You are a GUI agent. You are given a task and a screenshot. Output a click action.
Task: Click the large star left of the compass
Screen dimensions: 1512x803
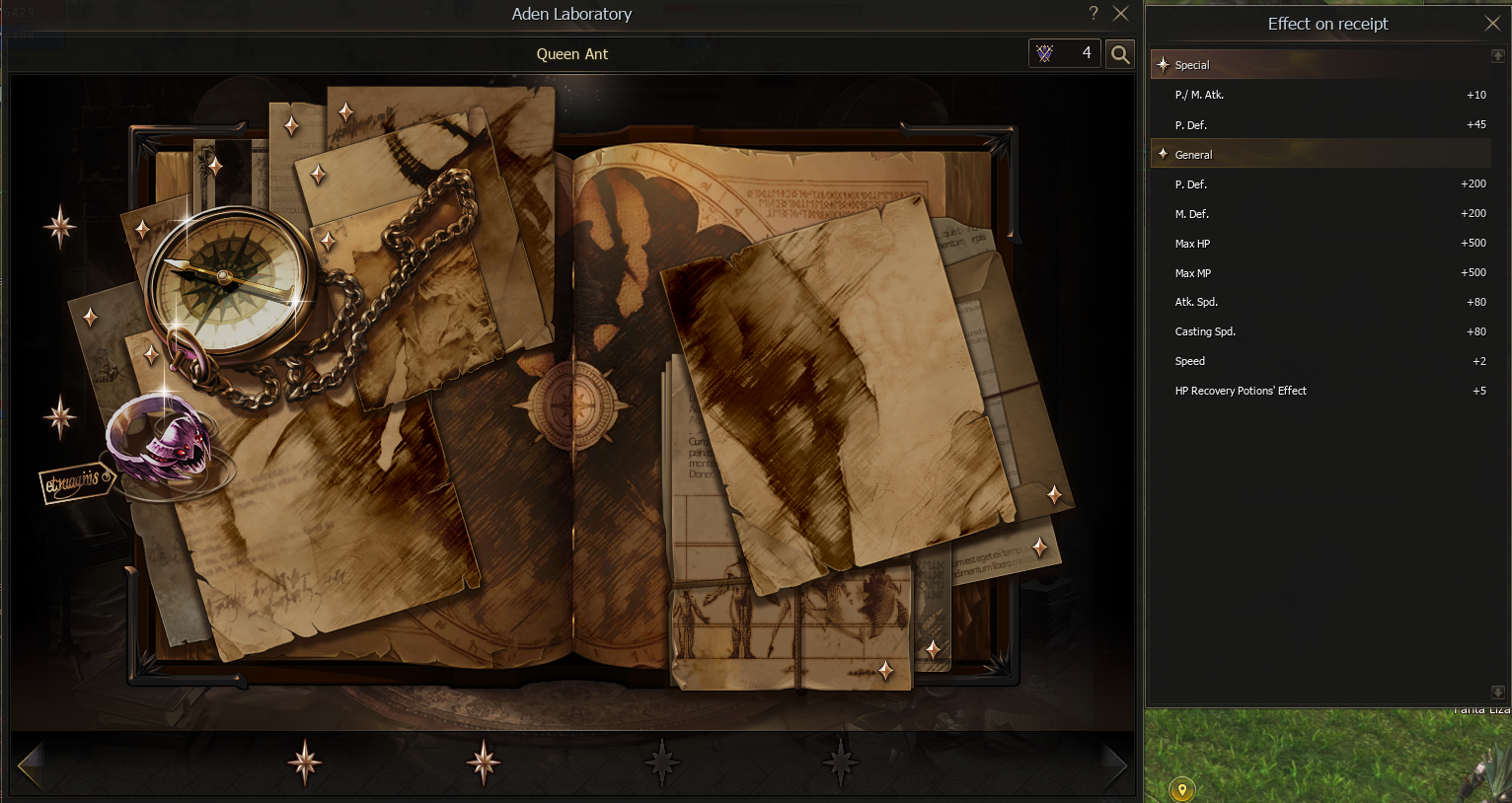click(60, 226)
